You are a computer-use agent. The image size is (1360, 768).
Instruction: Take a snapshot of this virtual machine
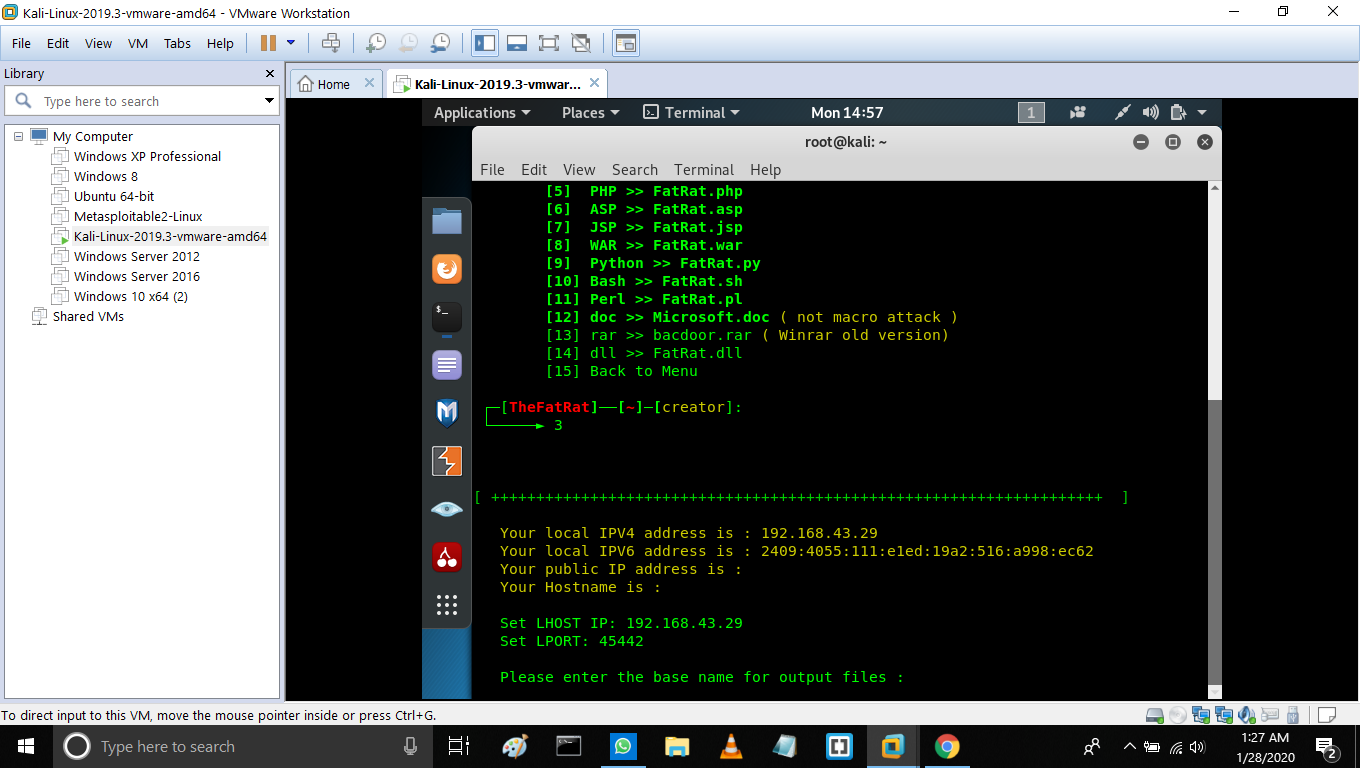[x=376, y=43]
